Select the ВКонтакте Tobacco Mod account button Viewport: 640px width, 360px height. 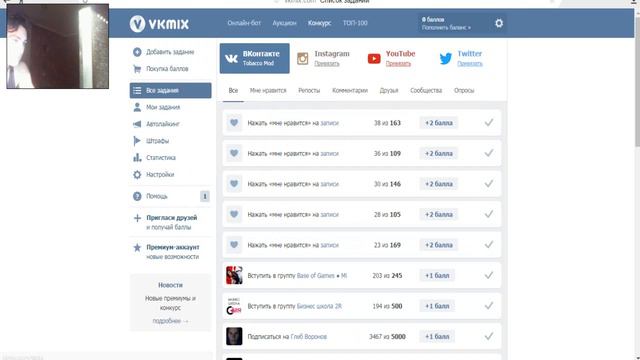(x=254, y=58)
